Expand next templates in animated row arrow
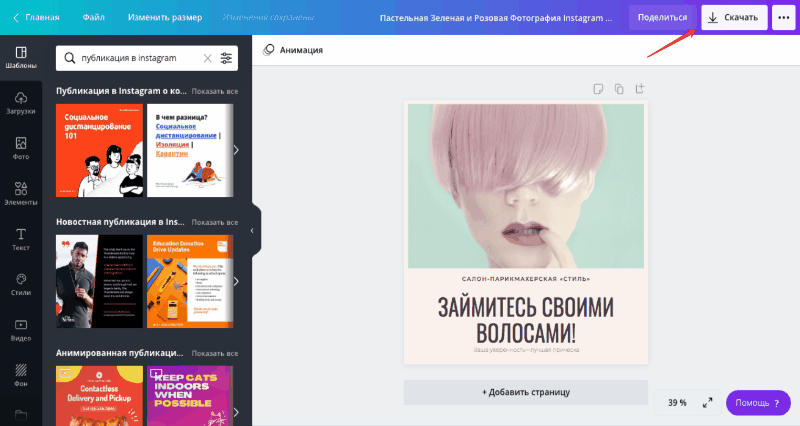800x426 pixels. [236, 412]
